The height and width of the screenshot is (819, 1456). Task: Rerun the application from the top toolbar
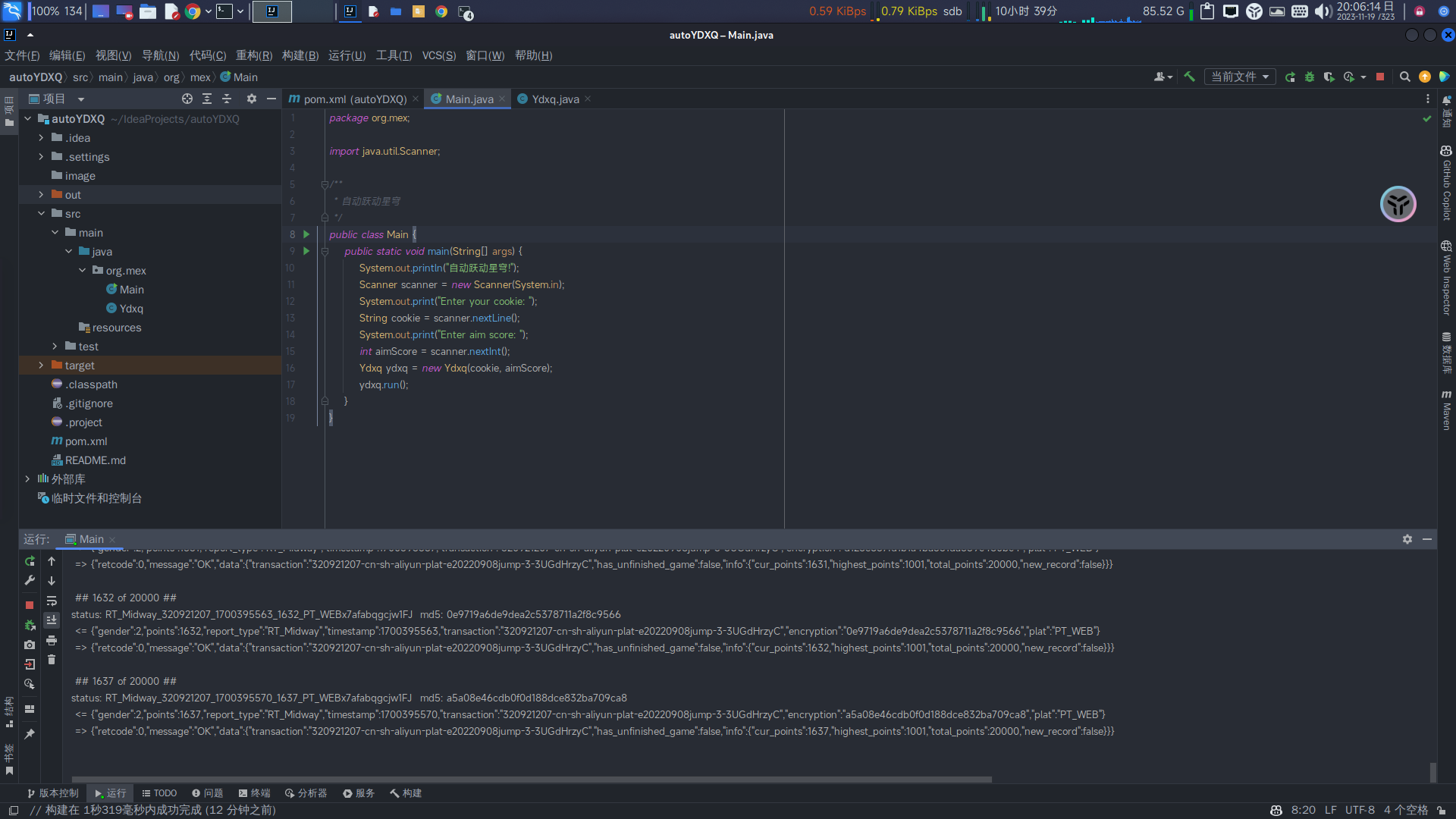[x=1290, y=77]
